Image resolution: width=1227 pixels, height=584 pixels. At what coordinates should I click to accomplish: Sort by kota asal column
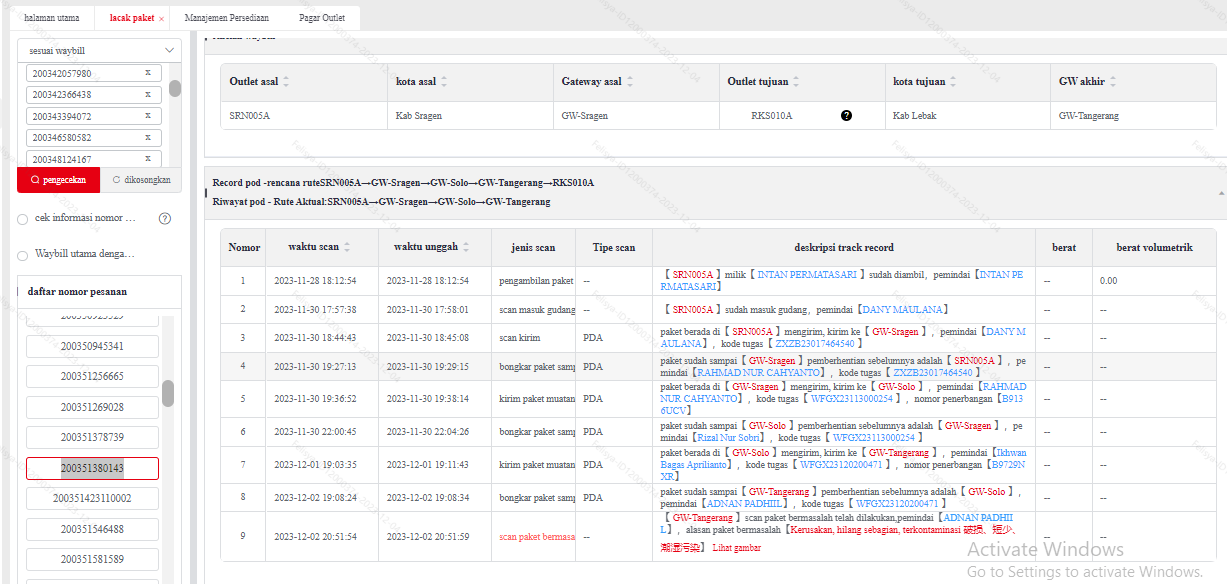tap(444, 81)
